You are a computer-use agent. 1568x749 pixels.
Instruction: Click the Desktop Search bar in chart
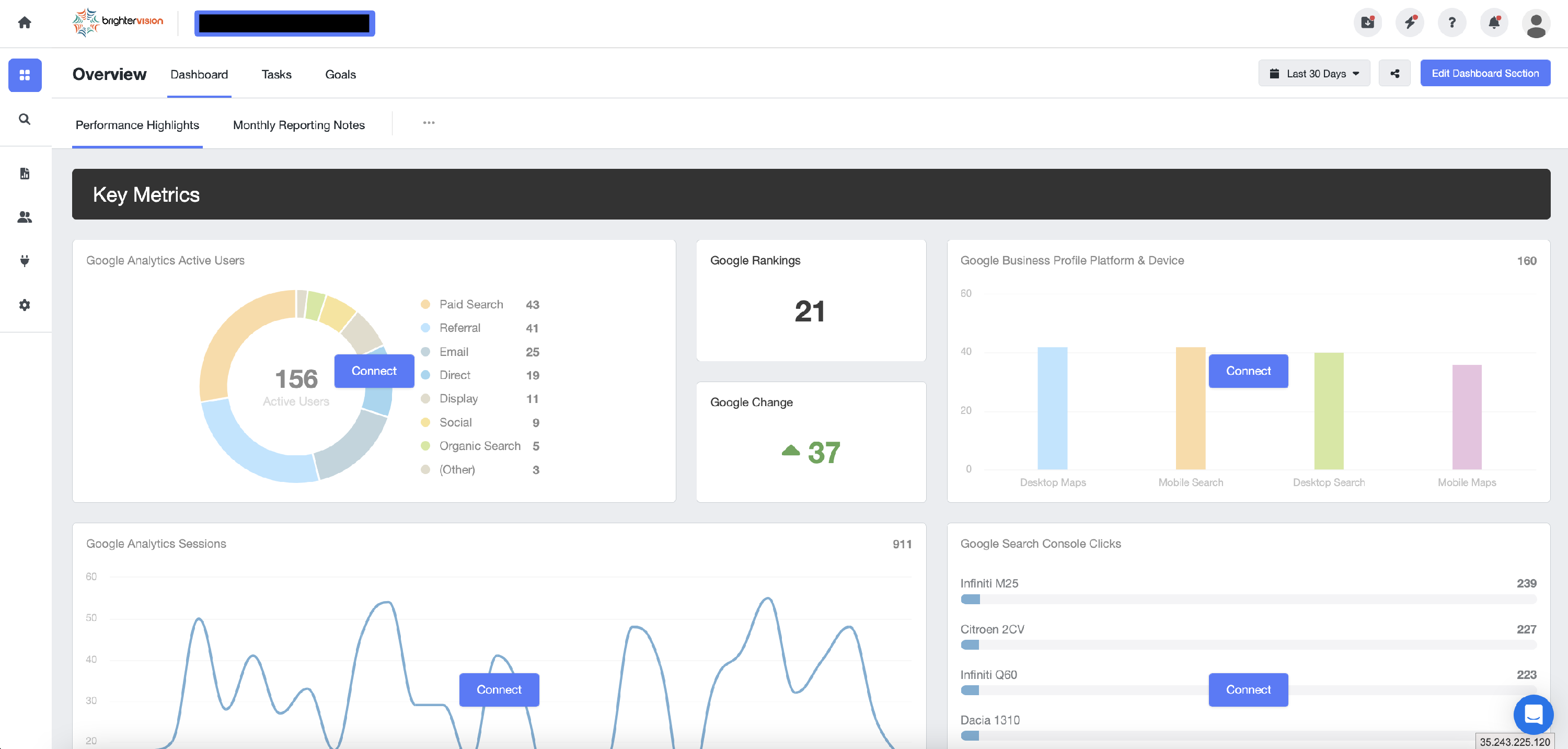[x=1329, y=411]
